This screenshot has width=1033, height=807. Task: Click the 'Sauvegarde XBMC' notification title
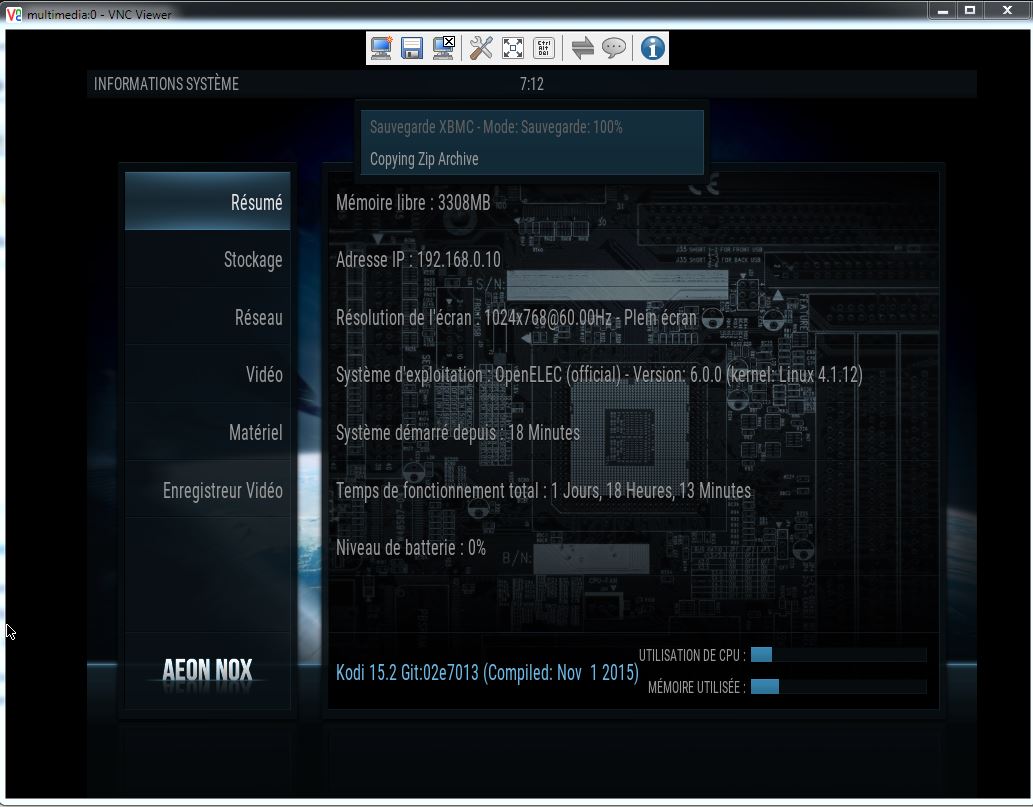pyautogui.click(x=496, y=127)
